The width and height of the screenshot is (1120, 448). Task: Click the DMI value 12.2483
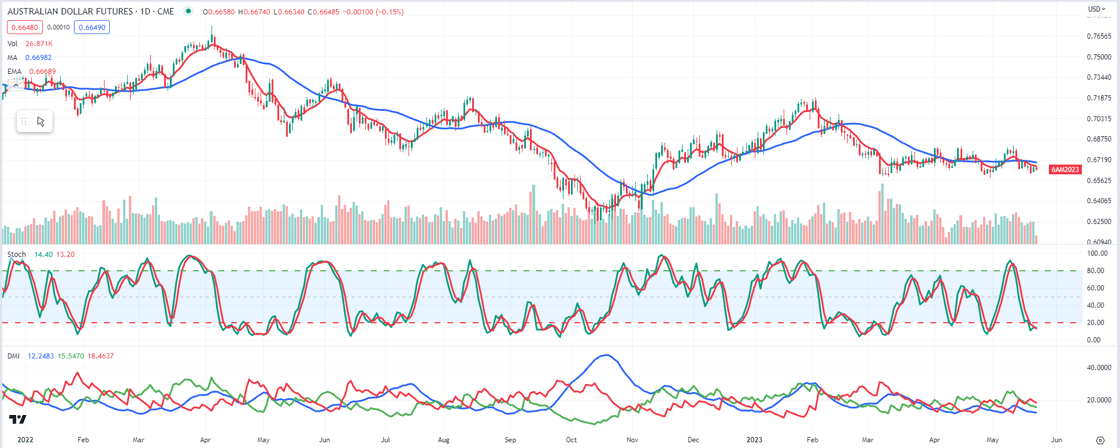(x=41, y=355)
